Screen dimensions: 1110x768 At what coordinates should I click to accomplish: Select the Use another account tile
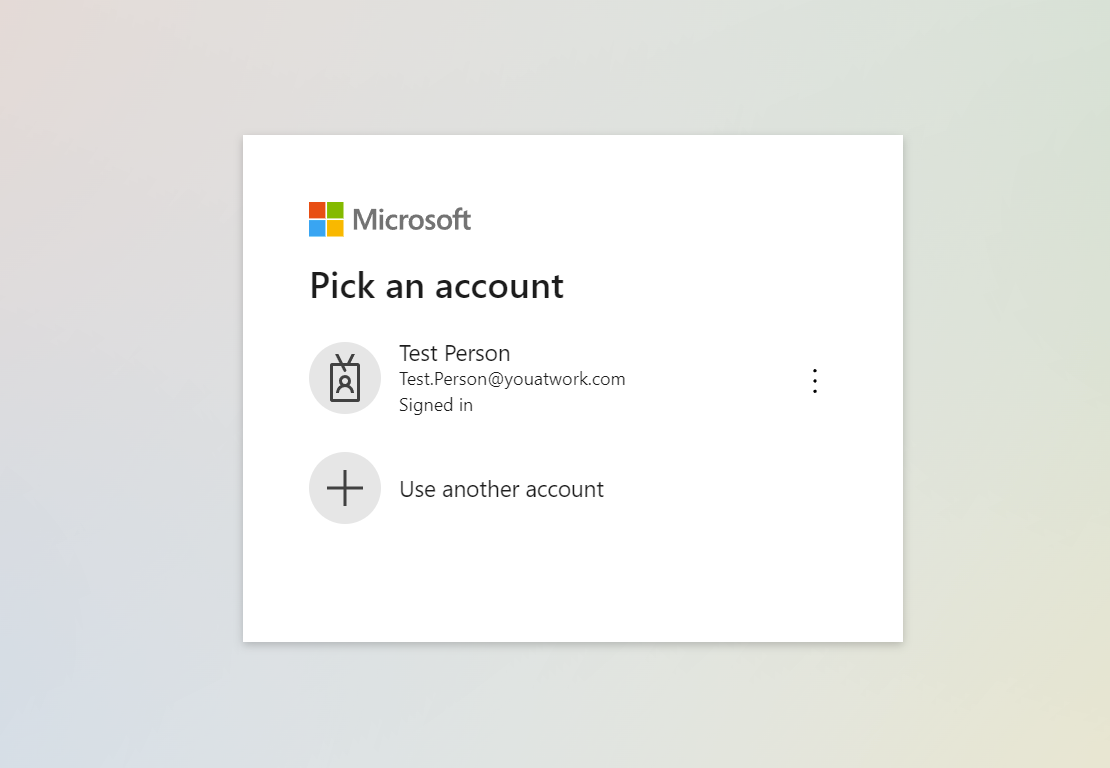click(573, 488)
